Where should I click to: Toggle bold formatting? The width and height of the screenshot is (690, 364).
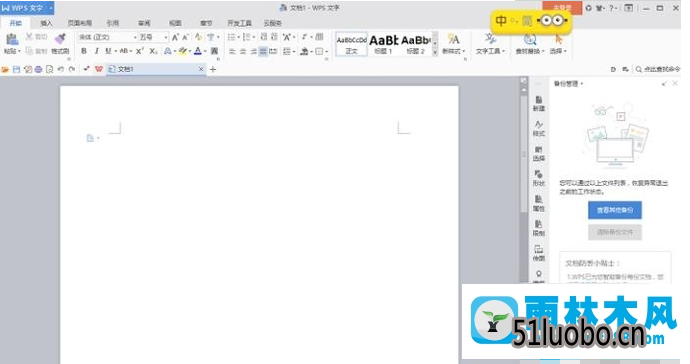tap(84, 51)
